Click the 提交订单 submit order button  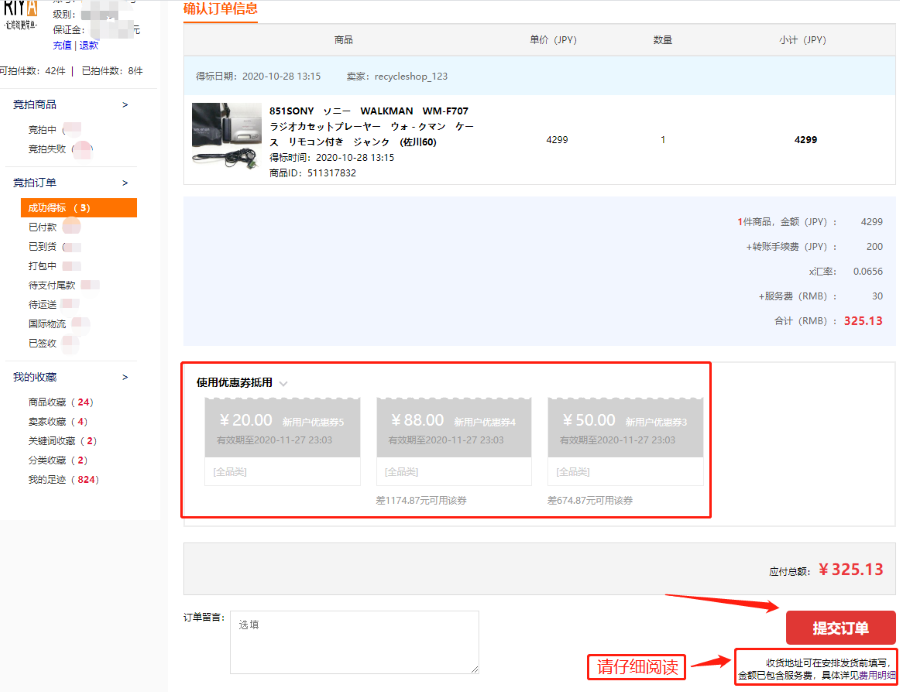[840, 628]
